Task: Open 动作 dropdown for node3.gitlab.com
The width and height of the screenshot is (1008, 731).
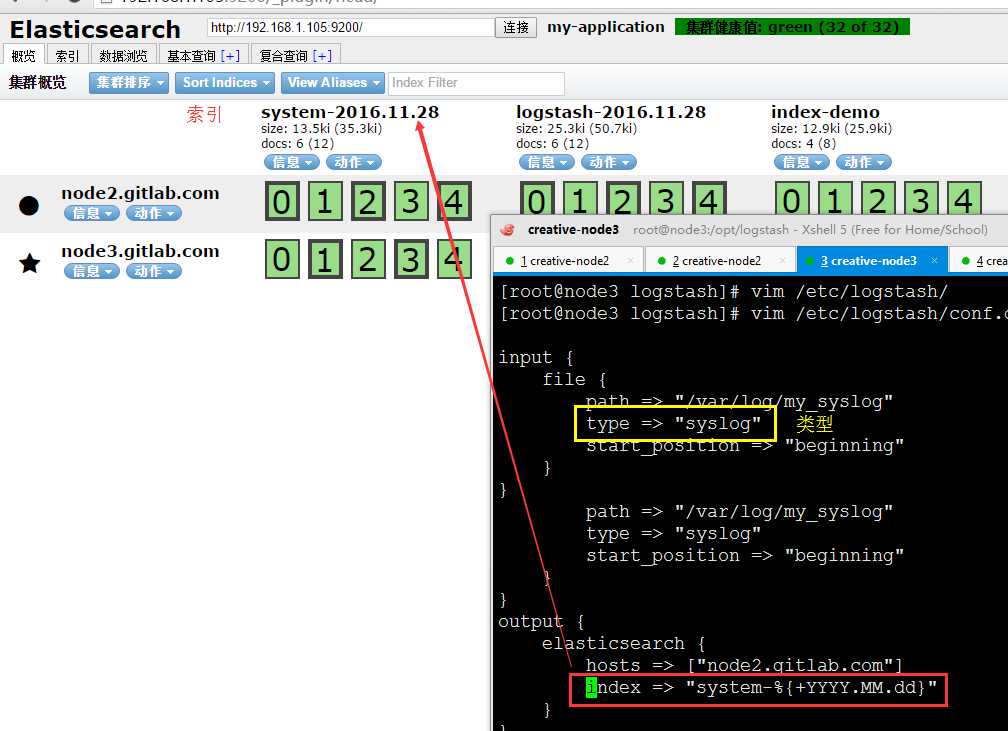Action: coord(154,271)
